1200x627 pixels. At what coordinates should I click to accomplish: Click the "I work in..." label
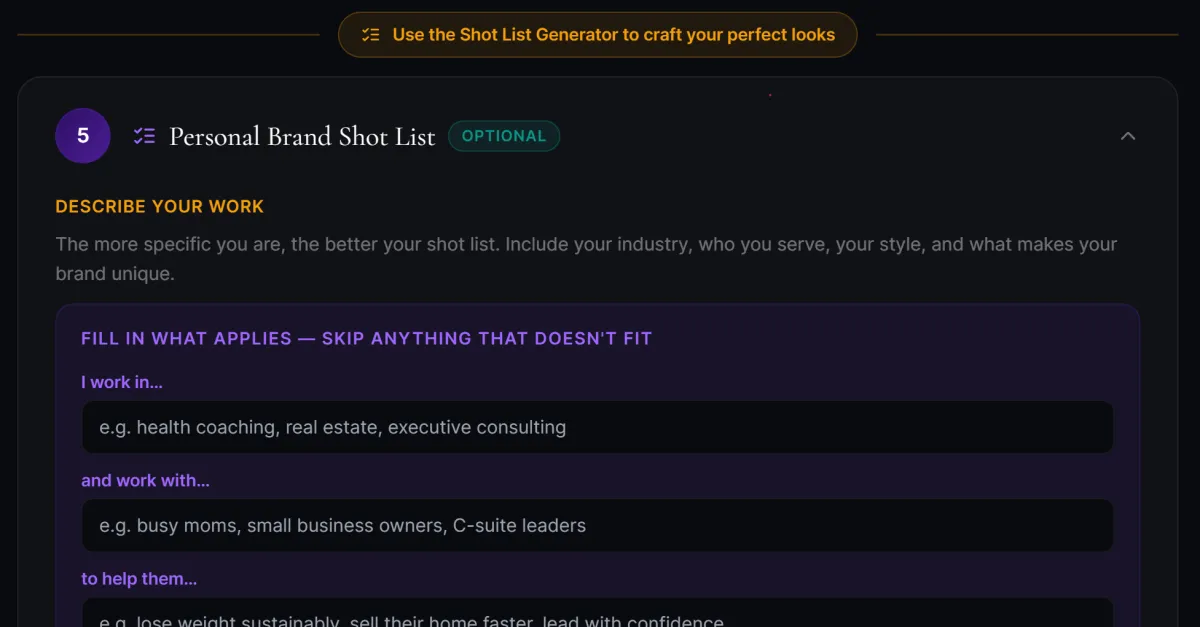pos(122,382)
